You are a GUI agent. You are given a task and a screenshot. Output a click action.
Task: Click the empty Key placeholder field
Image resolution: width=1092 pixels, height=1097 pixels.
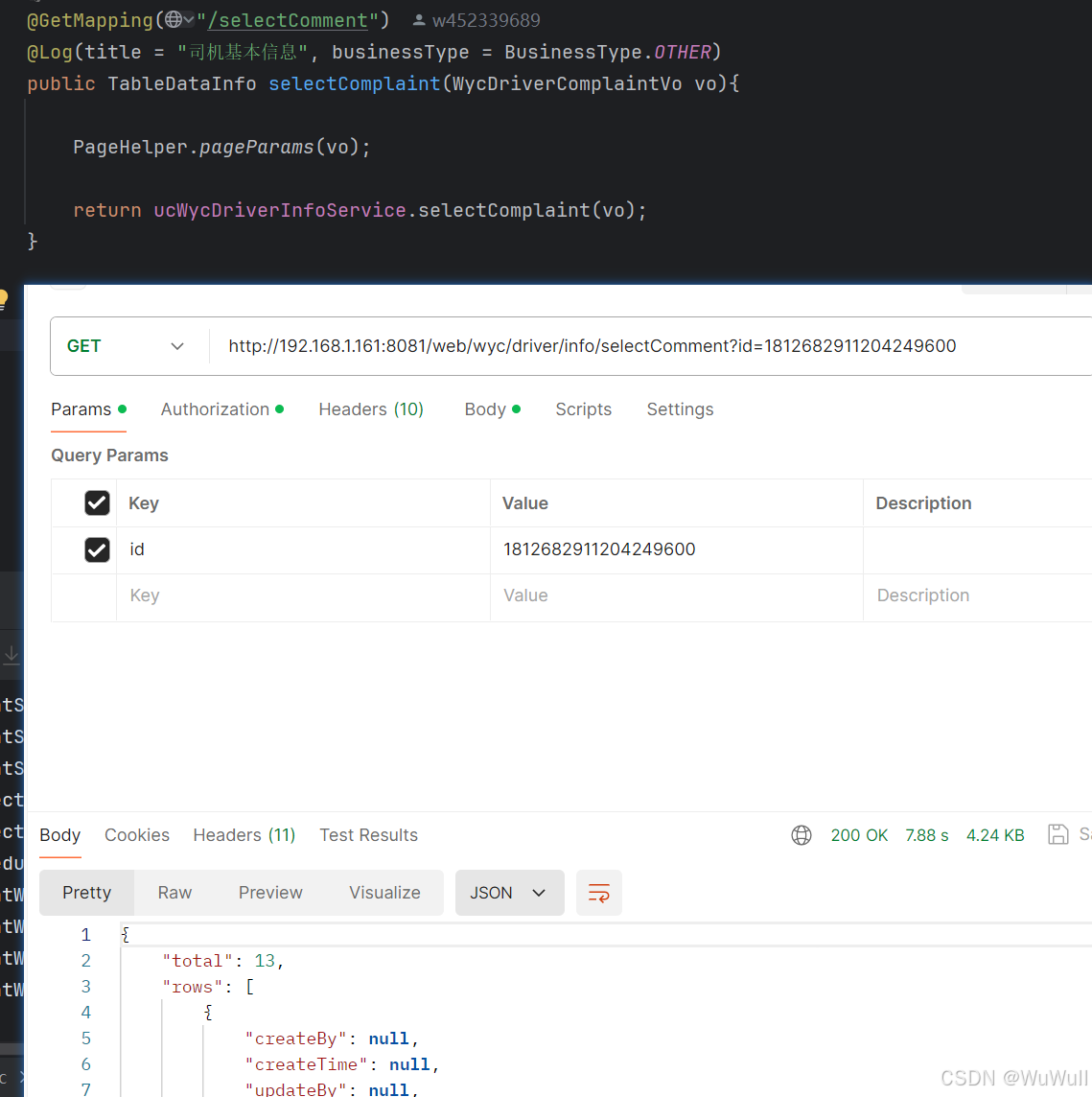(x=303, y=596)
